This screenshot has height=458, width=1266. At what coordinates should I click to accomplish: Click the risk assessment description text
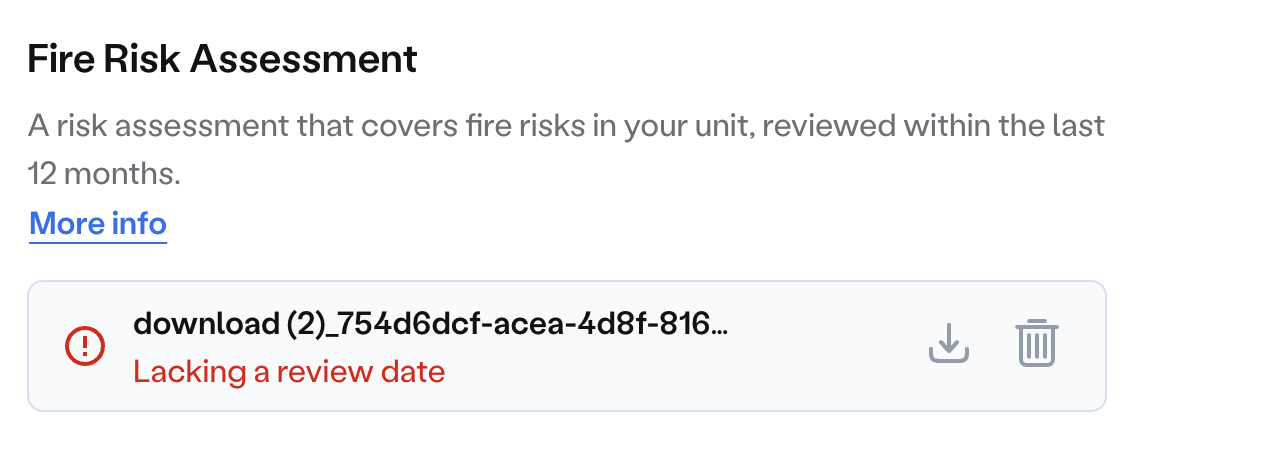566,150
